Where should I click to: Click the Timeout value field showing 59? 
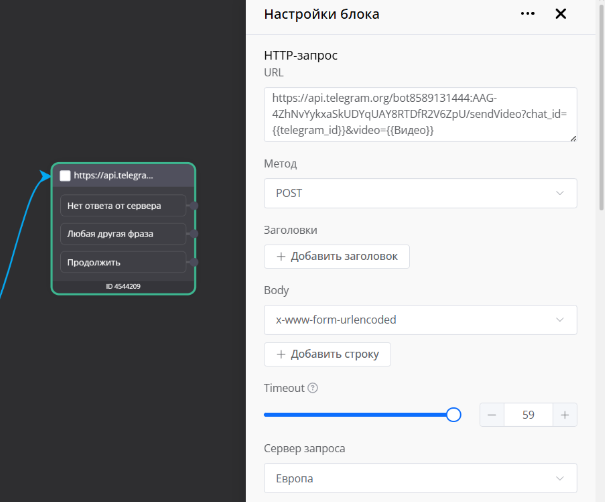click(x=528, y=415)
